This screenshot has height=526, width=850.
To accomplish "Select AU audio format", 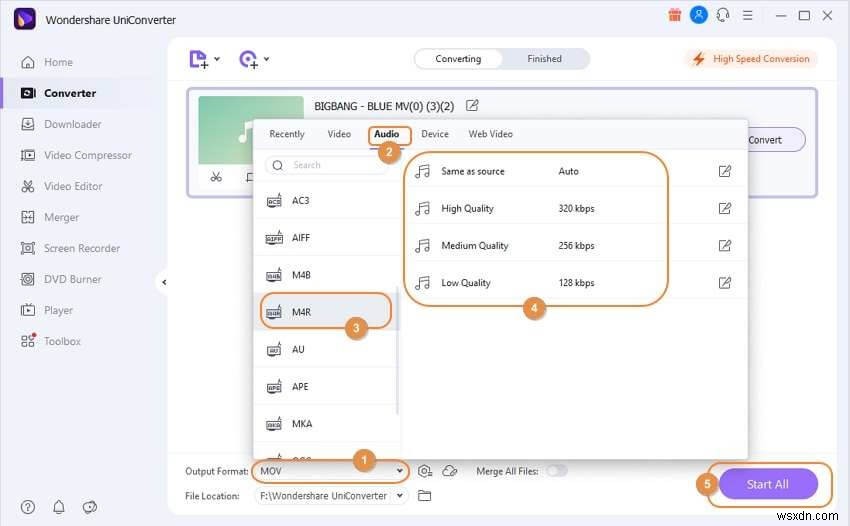I will (326, 349).
